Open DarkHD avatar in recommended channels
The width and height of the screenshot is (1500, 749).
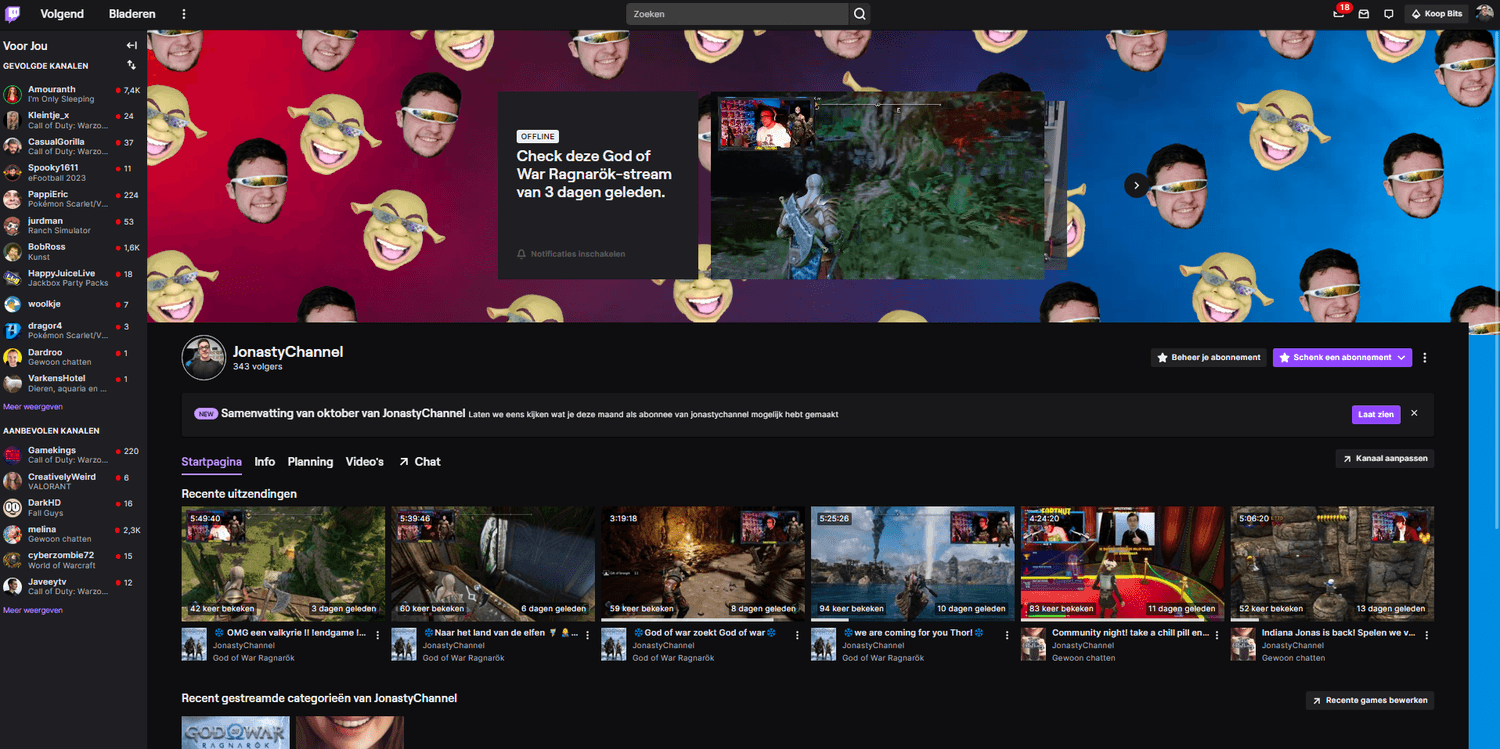[x=13, y=507]
